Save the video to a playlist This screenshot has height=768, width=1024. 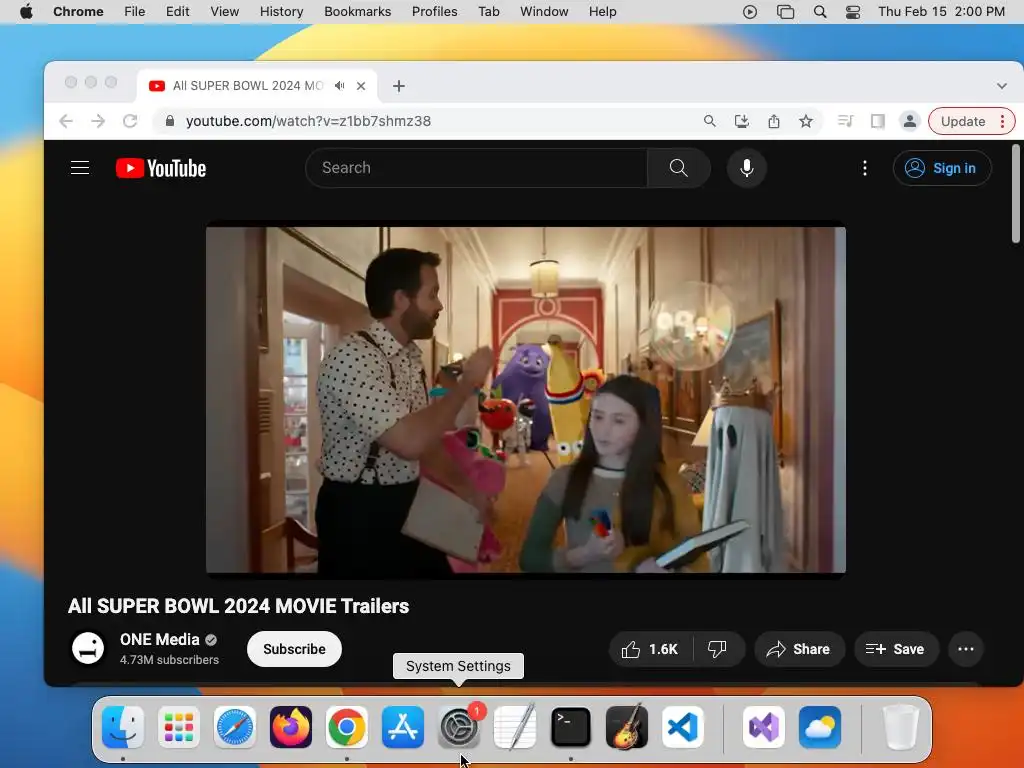point(895,649)
